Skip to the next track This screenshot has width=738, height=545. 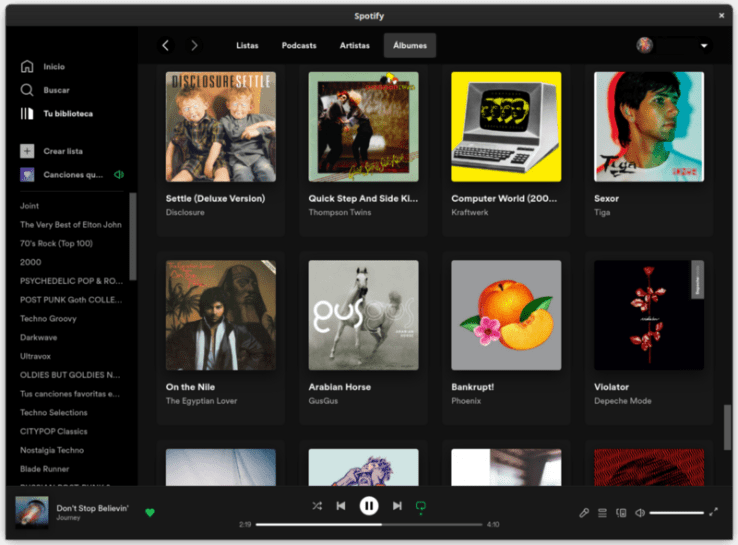pyautogui.click(x=397, y=506)
